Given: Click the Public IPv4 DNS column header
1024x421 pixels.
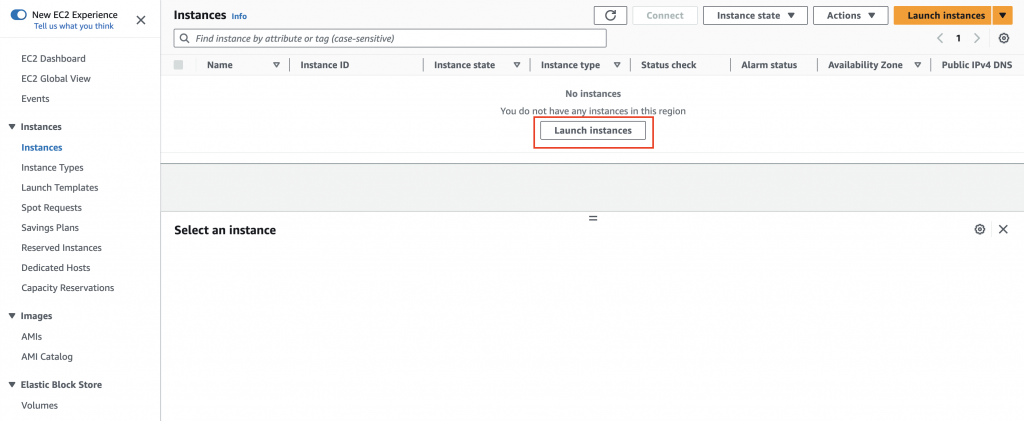Looking at the screenshot, I should pyautogui.click(x=976, y=65).
